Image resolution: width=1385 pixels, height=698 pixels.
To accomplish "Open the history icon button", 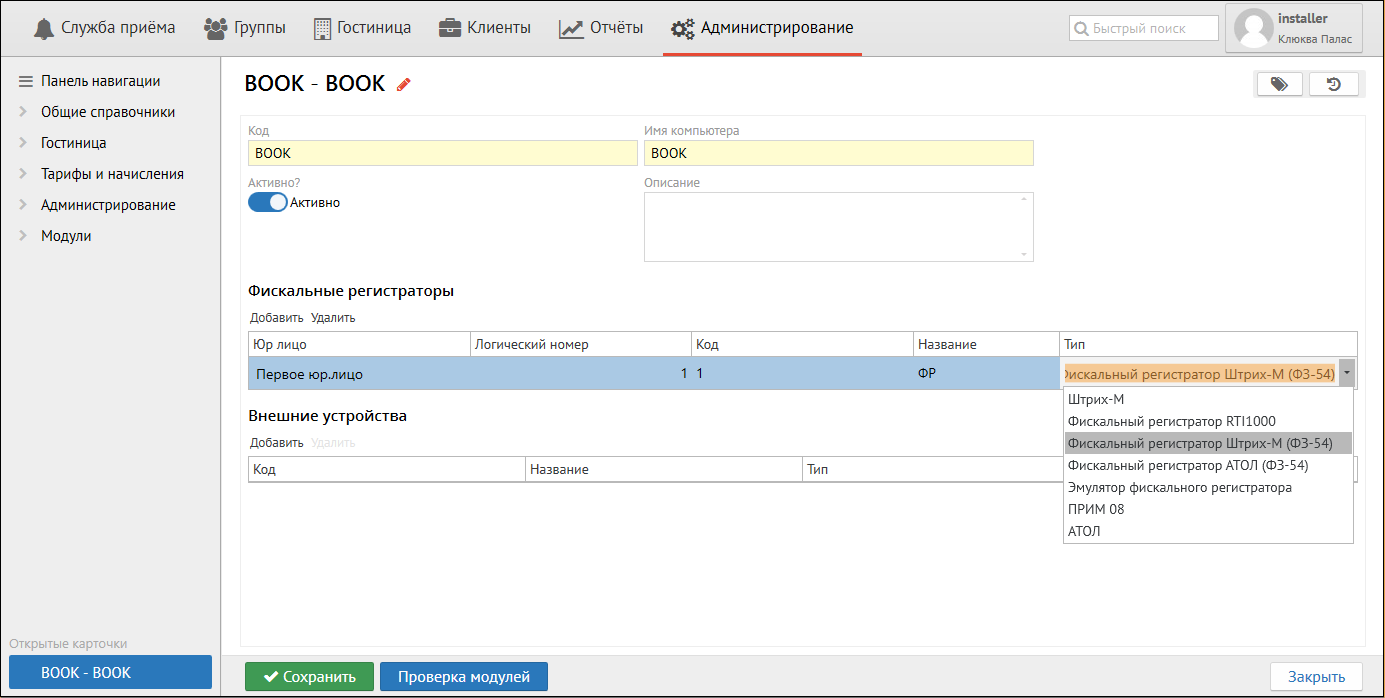I will [1334, 85].
